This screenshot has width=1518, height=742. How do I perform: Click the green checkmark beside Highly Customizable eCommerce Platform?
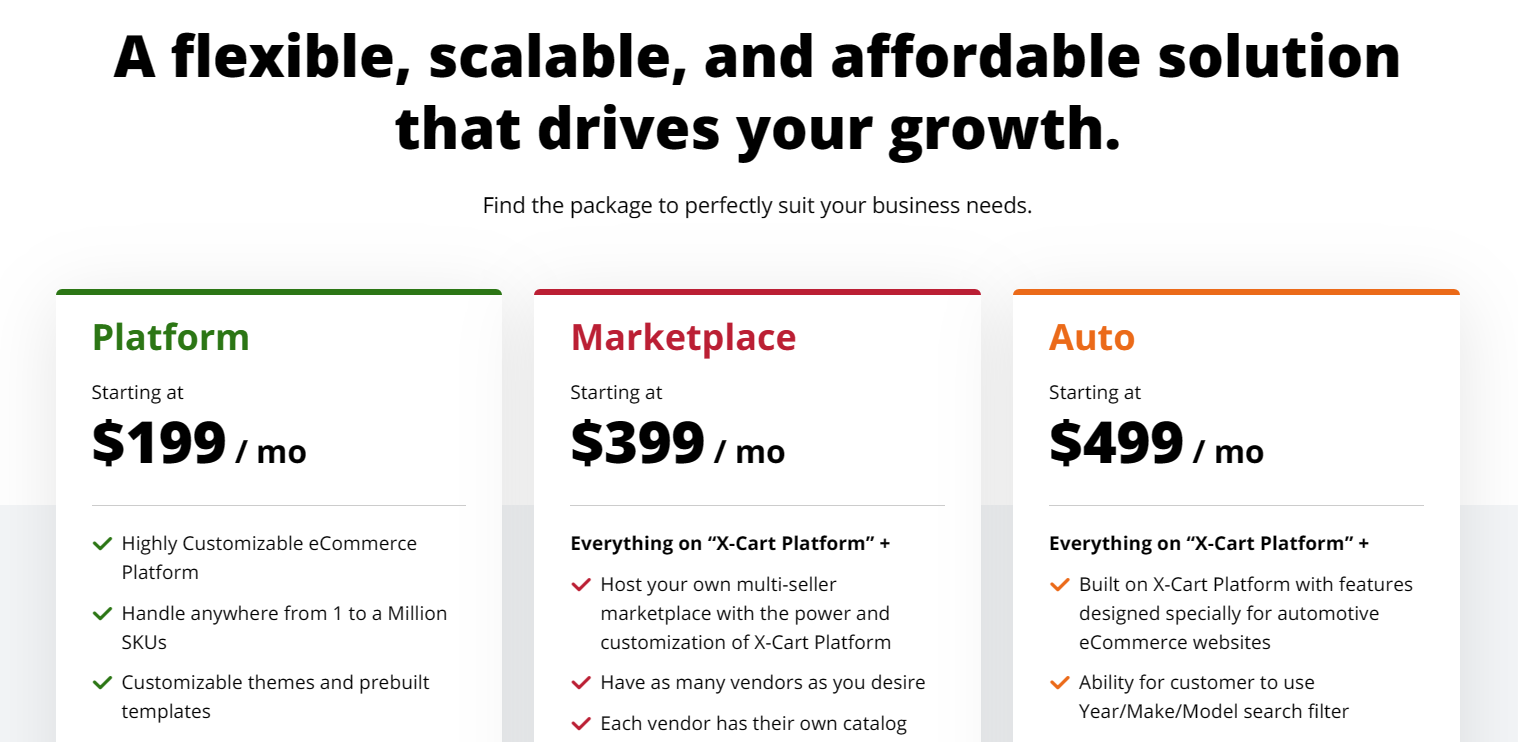(x=102, y=544)
